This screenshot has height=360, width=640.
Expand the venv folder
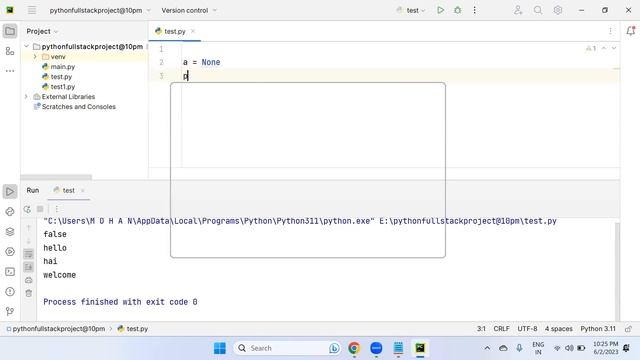tap(35, 57)
